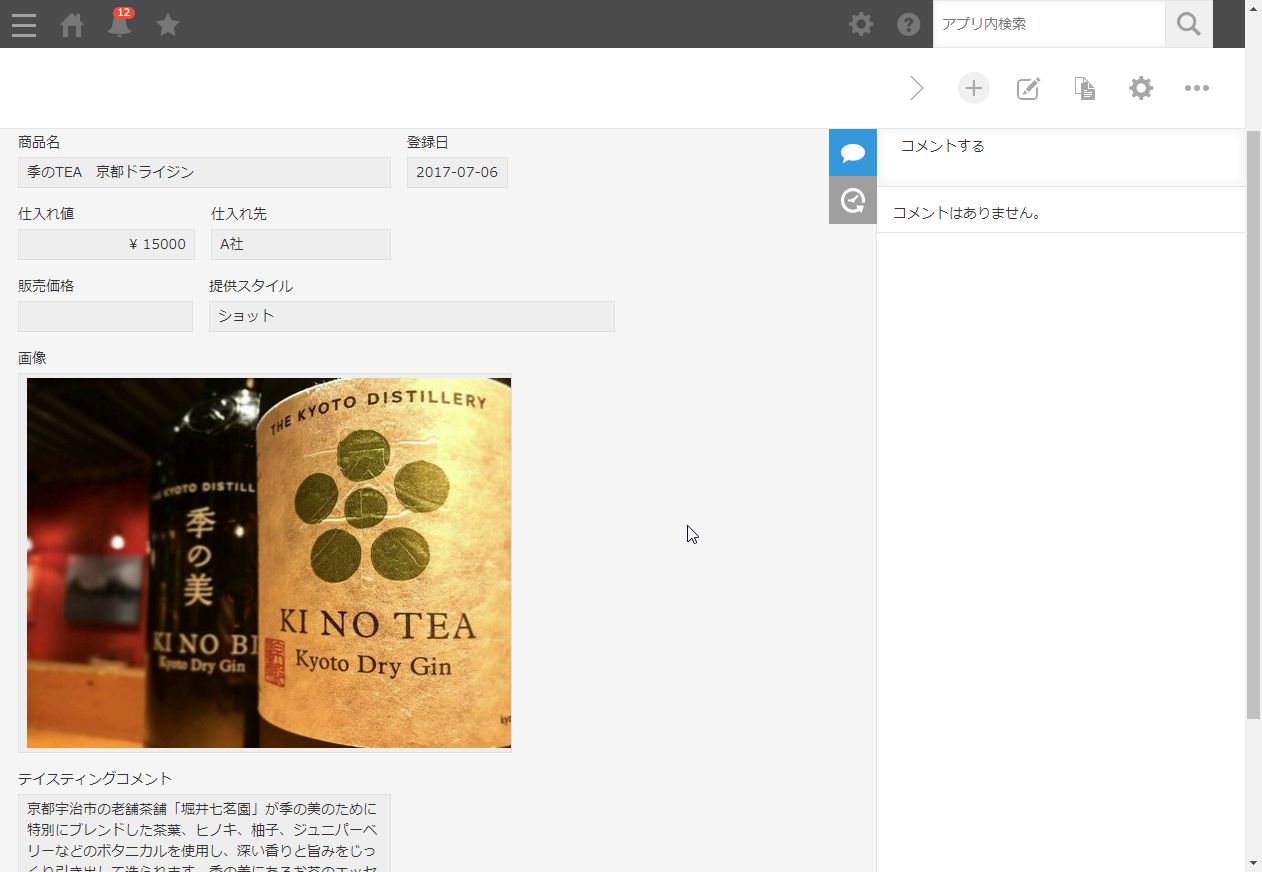This screenshot has width=1262, height=872.
Task: Open notifications bell with 12 badge
Action: [x=120, y=22]
